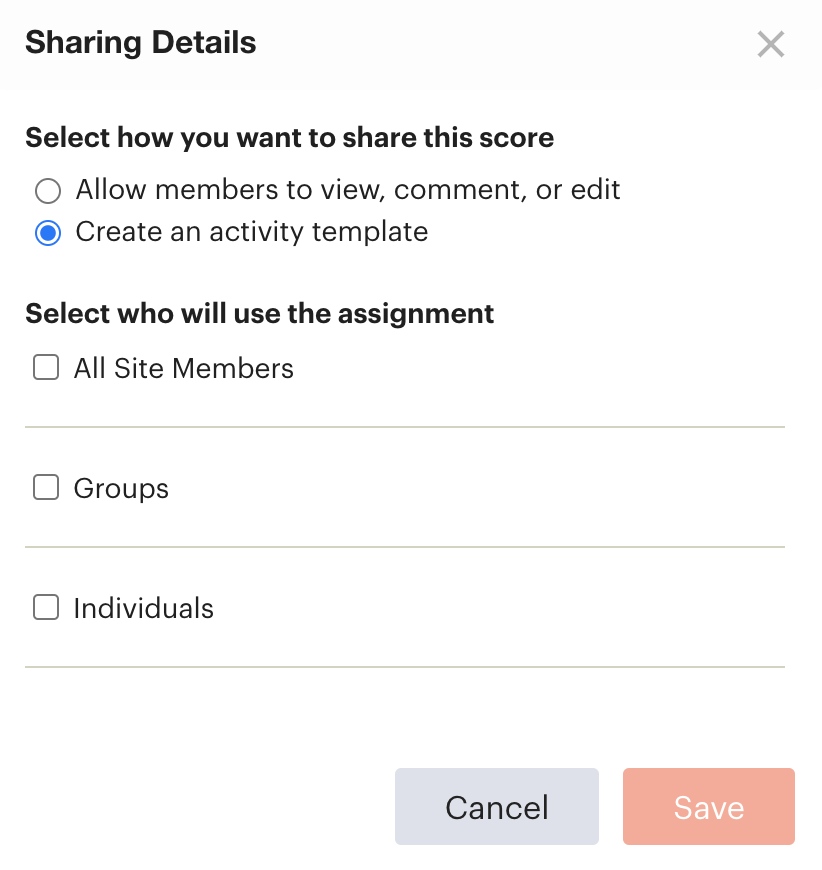Dismiss the Sharing Details dialog
Screen dimensions: 822x870
pyautogui.click(x=771, y=44)
